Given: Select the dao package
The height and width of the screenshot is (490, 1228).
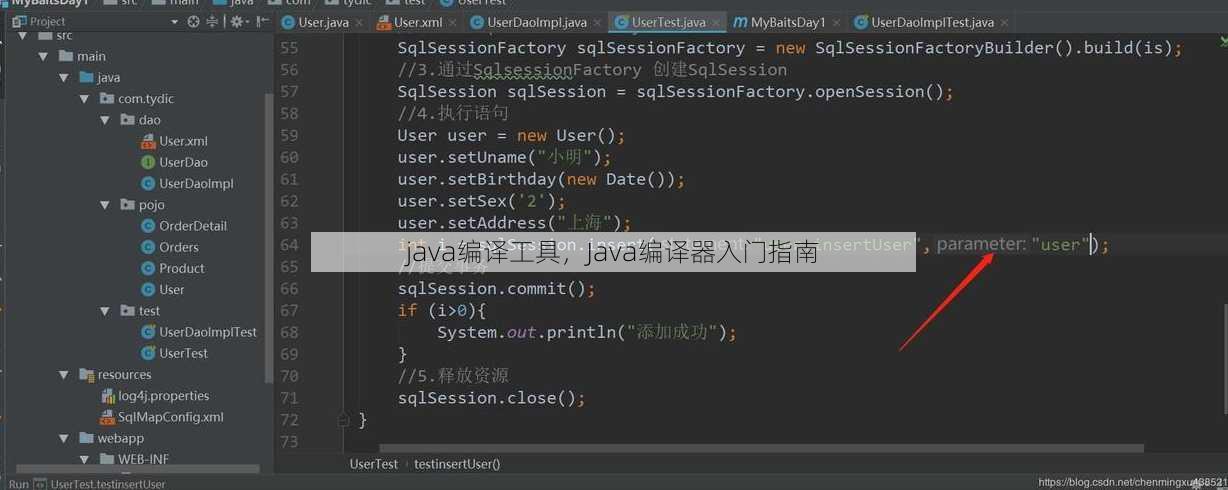Looking at the screenshot, I should pyautogui.click(x=150, y=120).
